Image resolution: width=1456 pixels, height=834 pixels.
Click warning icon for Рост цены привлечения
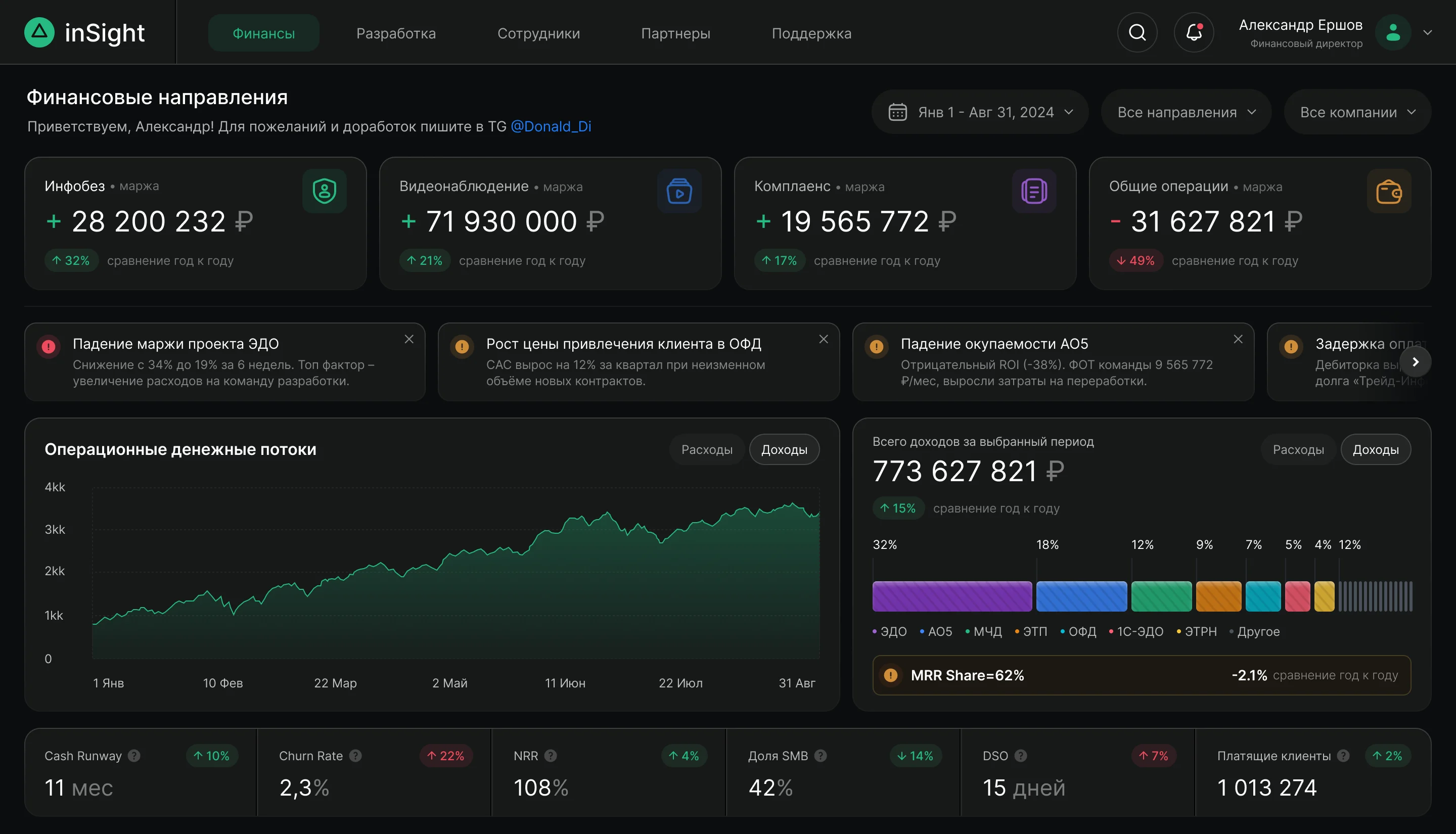point(462,347)
